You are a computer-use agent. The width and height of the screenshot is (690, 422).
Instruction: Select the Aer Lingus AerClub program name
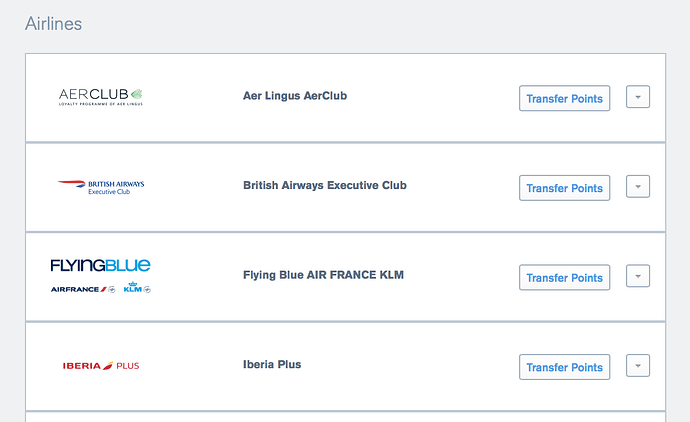click(x=295, y=96)
